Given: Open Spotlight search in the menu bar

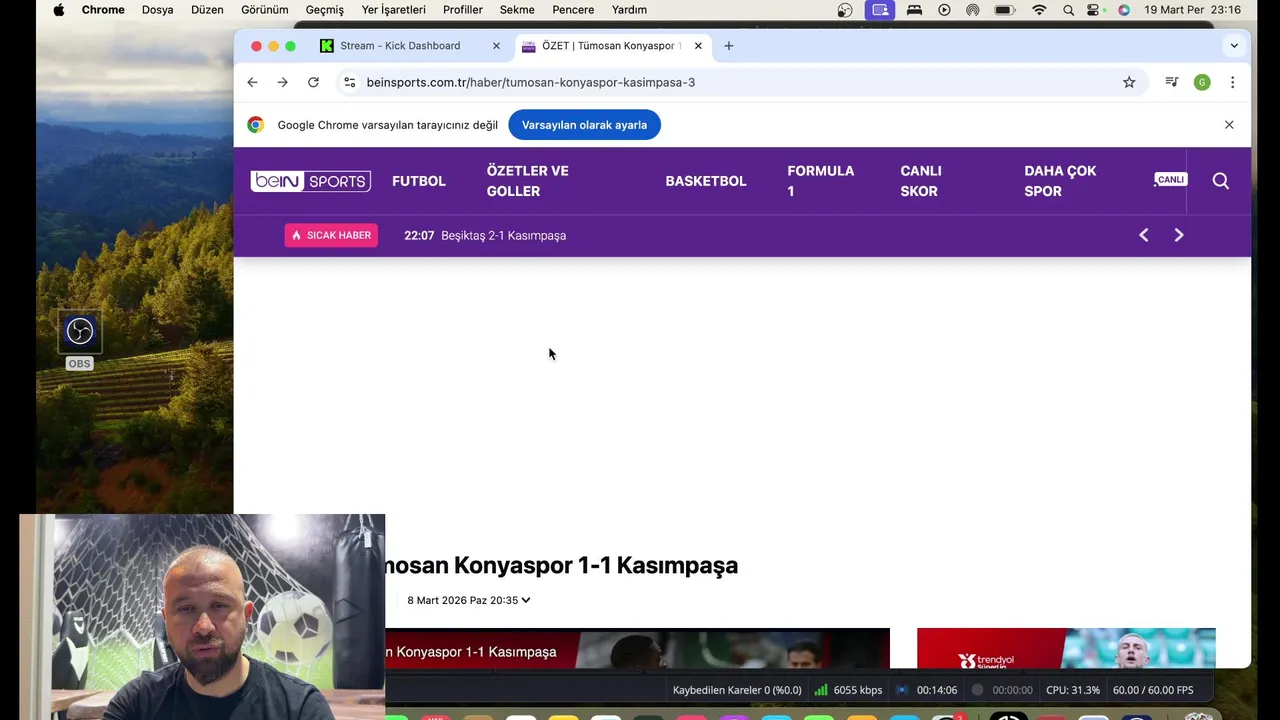Looking at the screenshot, I should (1068, 10).
